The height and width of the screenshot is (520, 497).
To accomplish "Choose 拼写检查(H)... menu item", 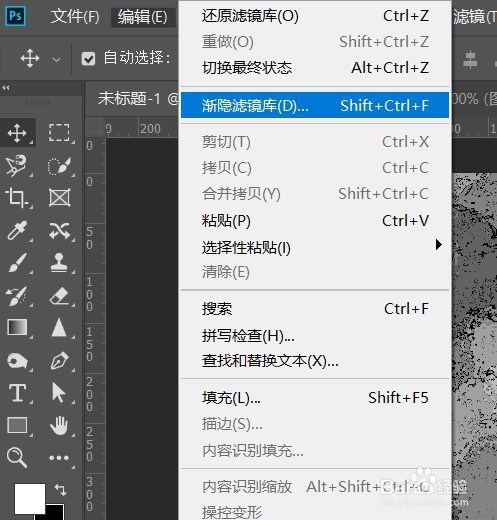I will coord(315,335).
